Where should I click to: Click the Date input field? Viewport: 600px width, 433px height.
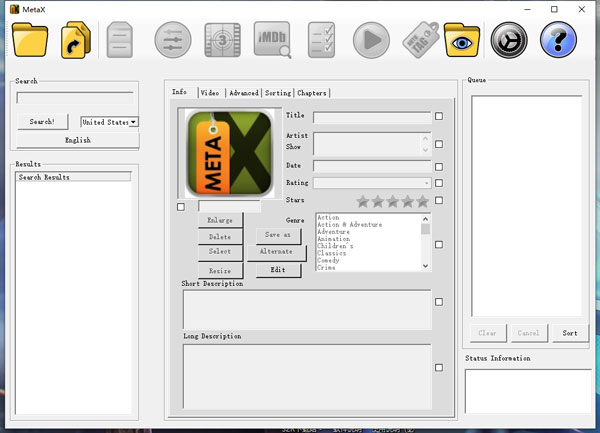tap(372, 166)
